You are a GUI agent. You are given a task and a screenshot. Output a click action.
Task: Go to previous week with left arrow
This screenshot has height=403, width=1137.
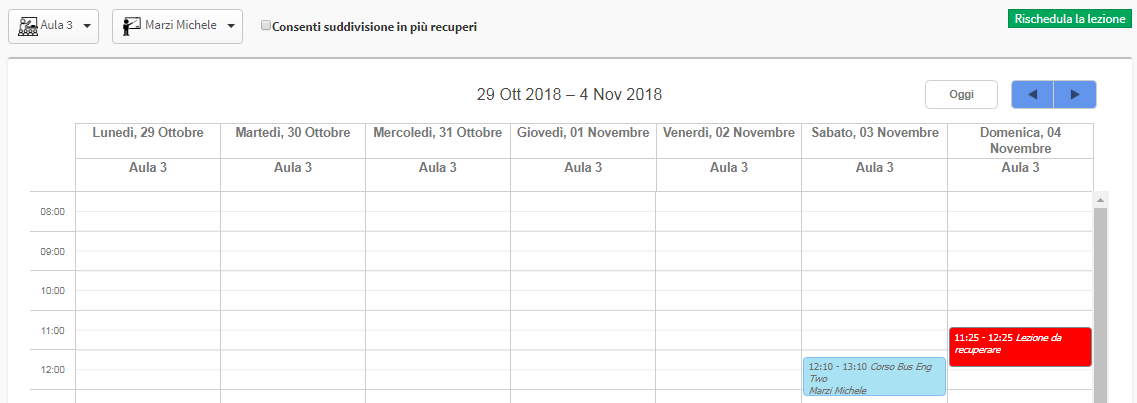pos(1033,94)
